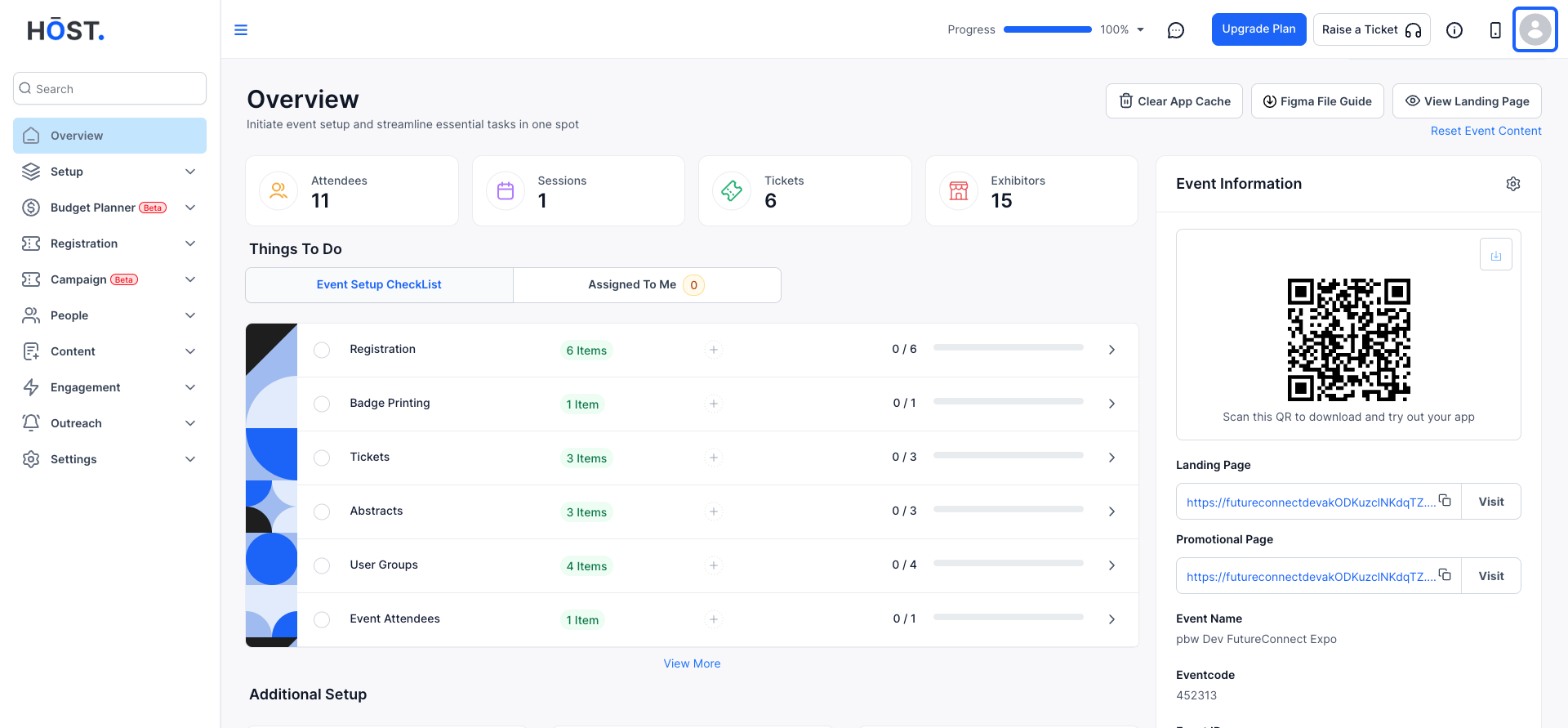Click the info circle icon in header
Viewport: 1568px width, 728px height.
pos(1454,30)
